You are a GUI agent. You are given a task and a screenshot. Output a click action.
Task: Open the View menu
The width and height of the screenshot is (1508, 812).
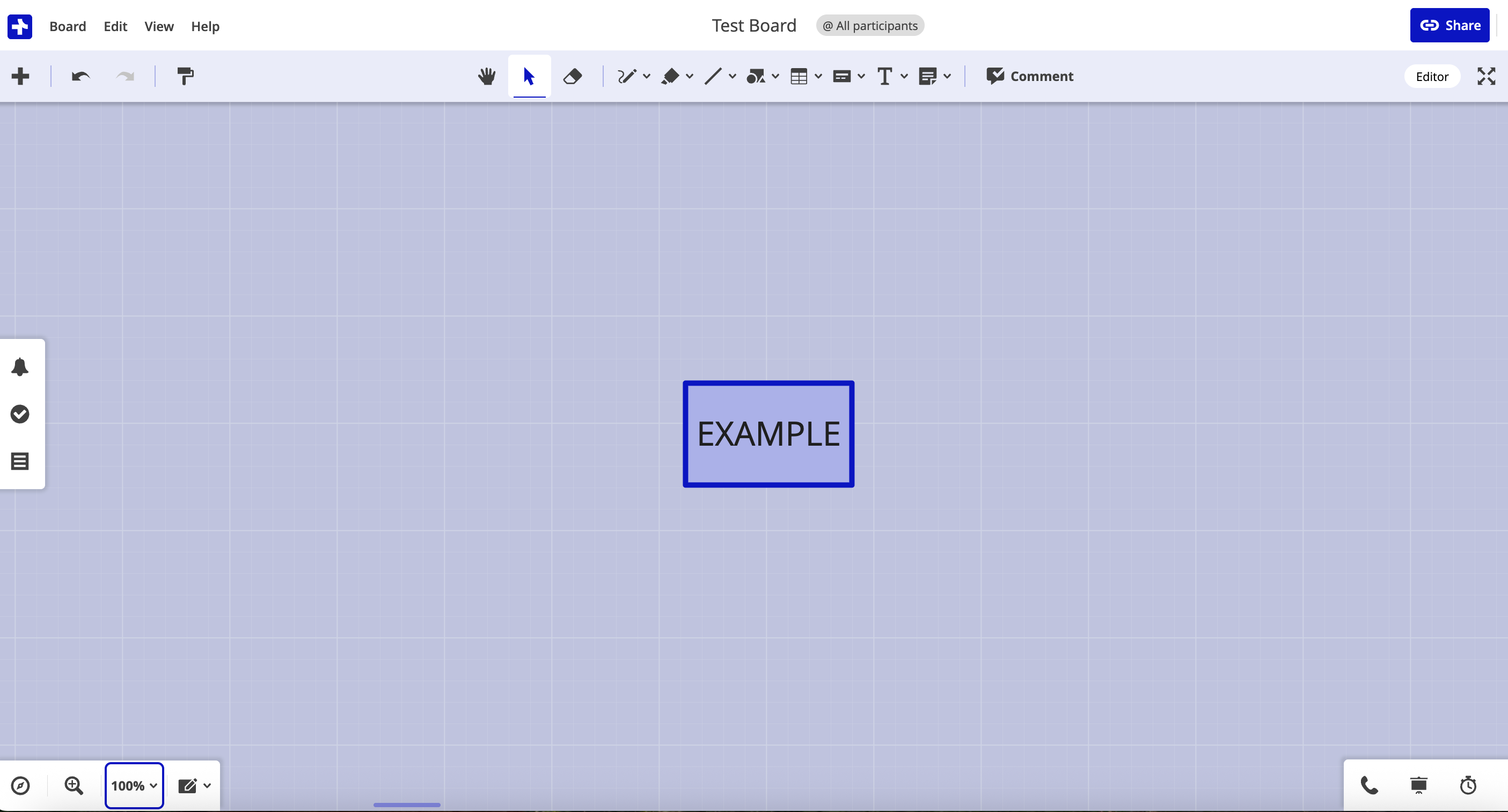[x=159, y=26]
